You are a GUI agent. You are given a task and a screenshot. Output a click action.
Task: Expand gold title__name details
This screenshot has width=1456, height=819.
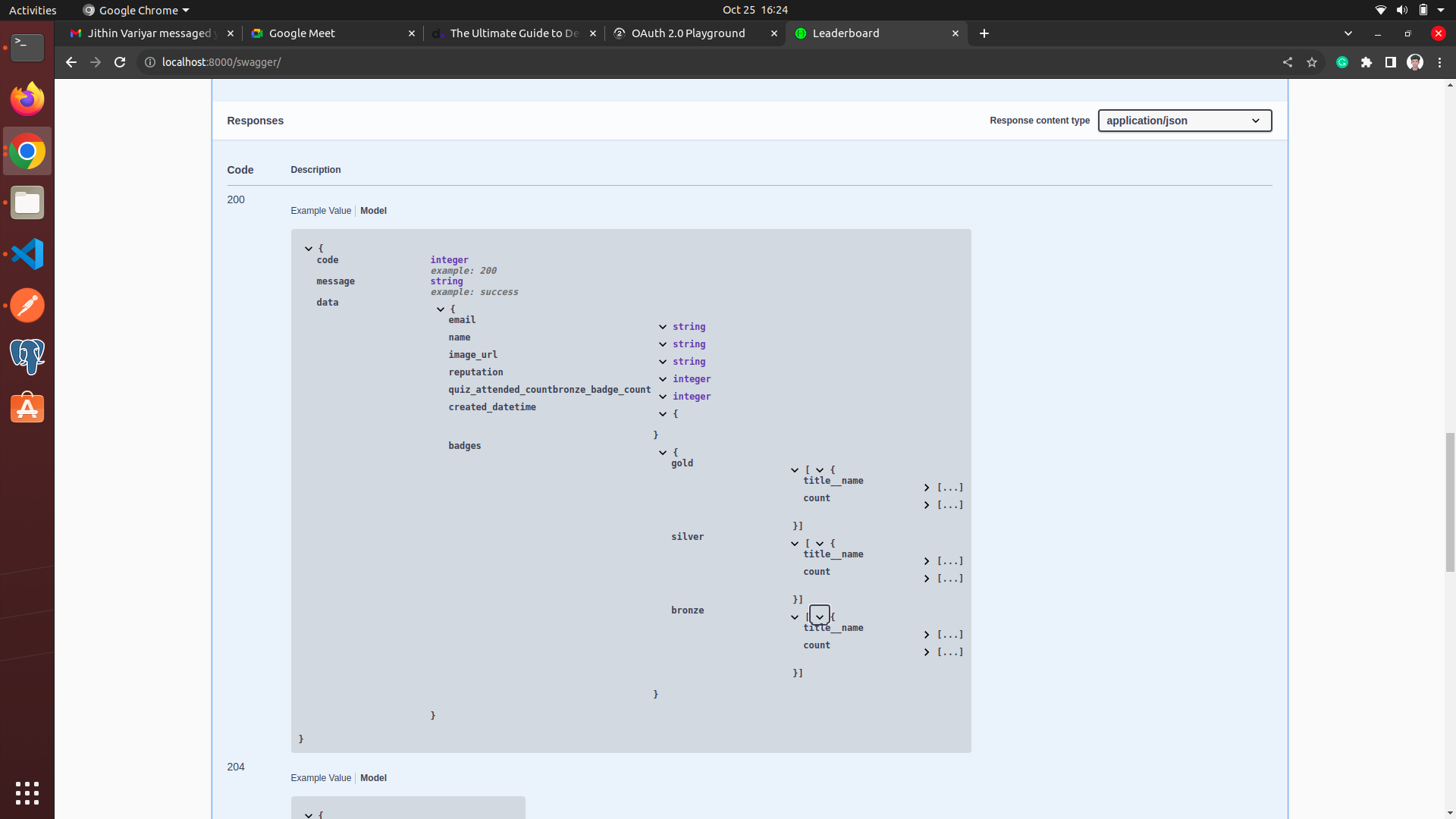[927, 488]
